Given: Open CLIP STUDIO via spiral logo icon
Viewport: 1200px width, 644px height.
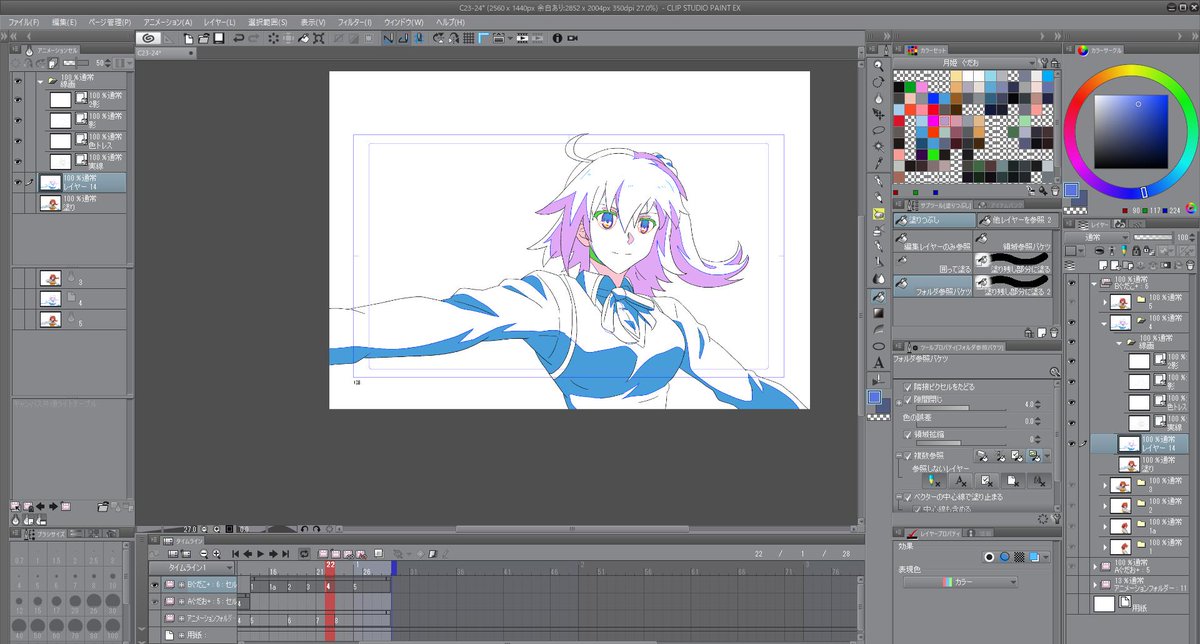Looking at the screenshot, I should [147, 38].
